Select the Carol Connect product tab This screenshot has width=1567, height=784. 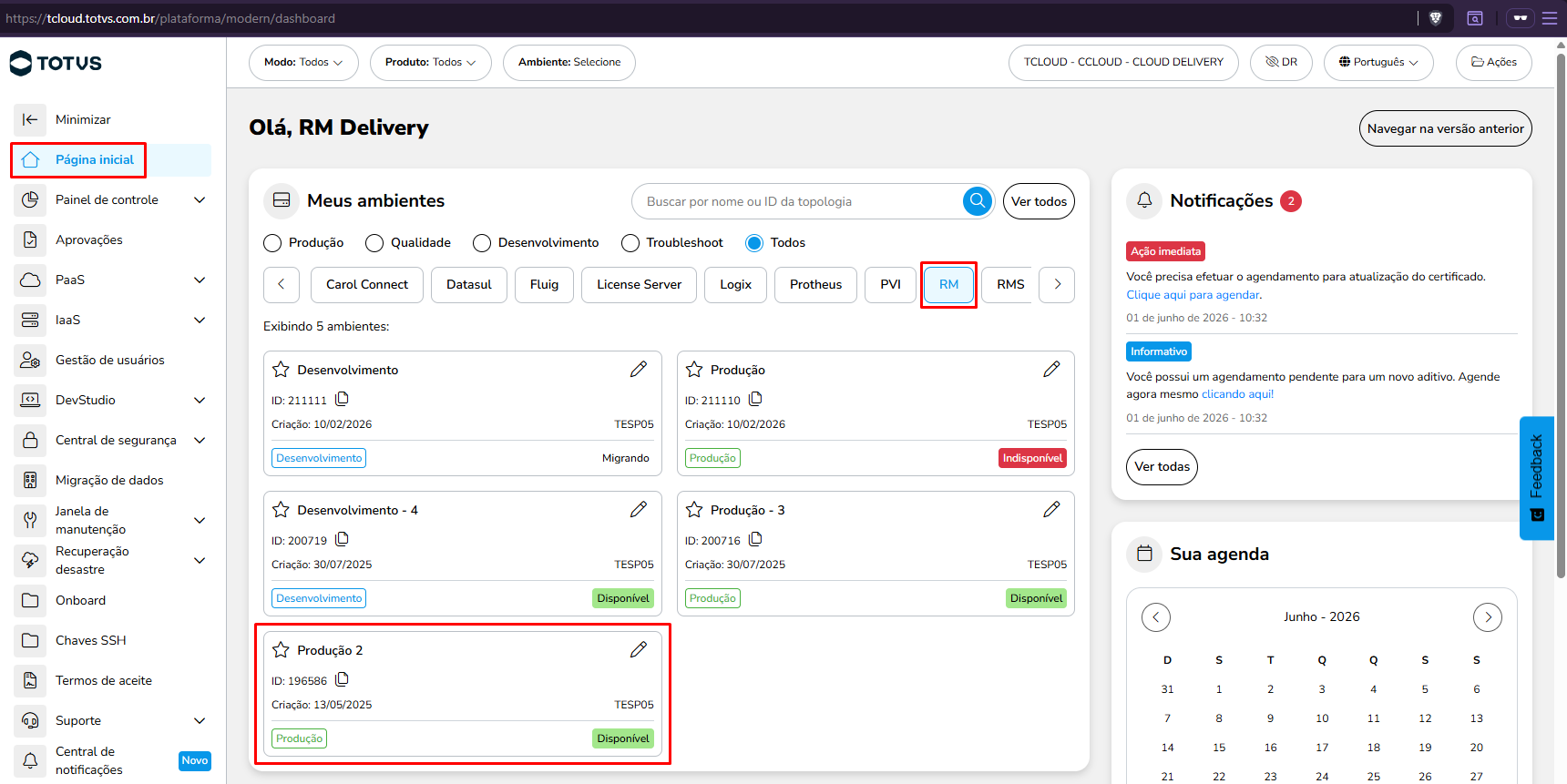click(x=367, y=285)
